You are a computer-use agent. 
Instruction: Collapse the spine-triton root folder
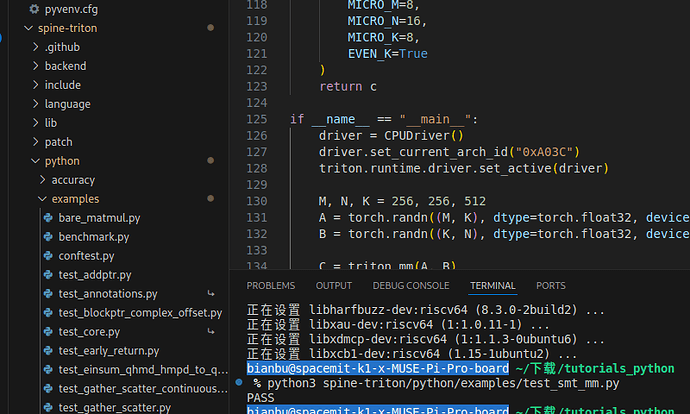coord(27,28)
